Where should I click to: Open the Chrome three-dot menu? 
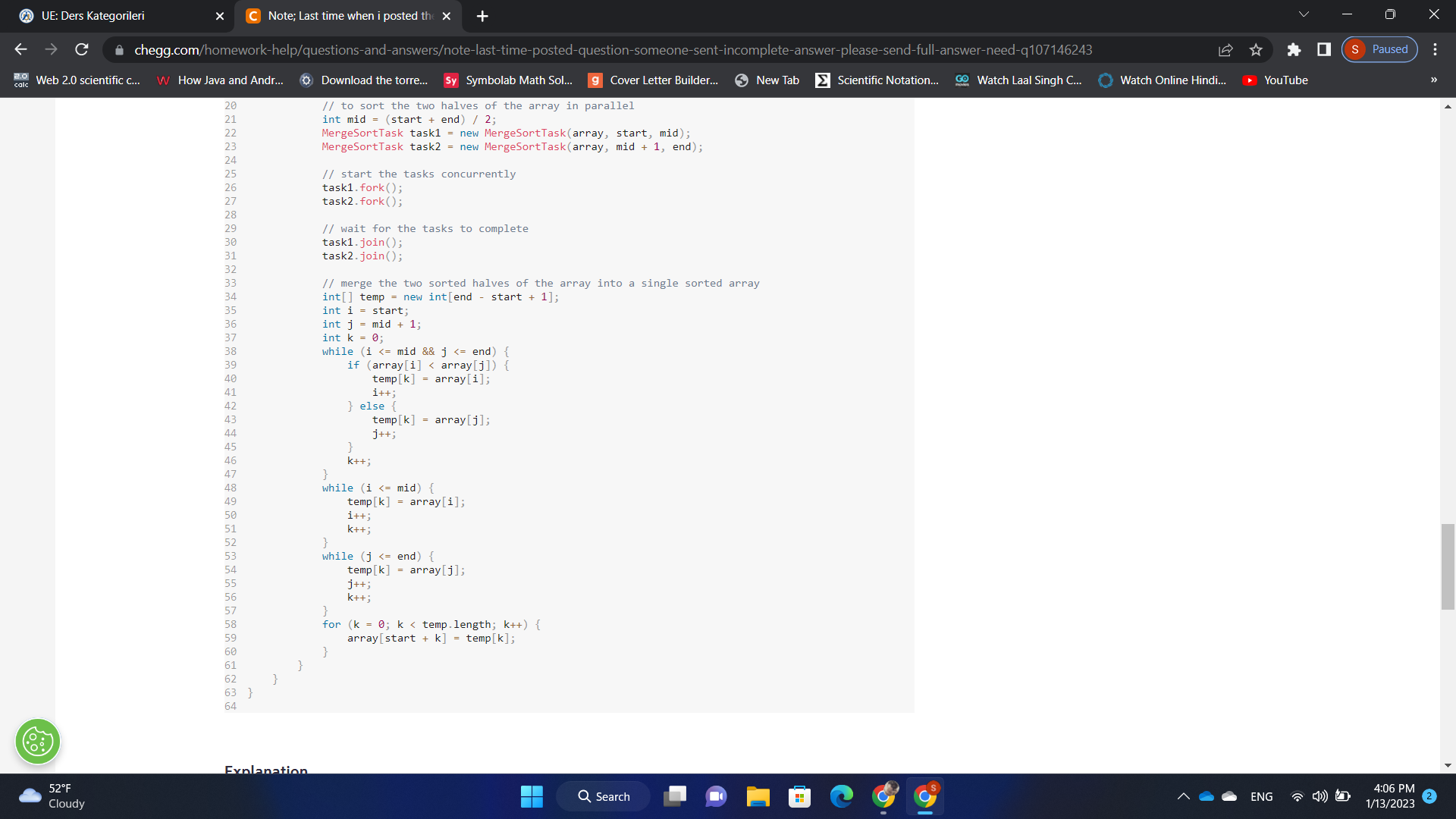point(1436,49)
